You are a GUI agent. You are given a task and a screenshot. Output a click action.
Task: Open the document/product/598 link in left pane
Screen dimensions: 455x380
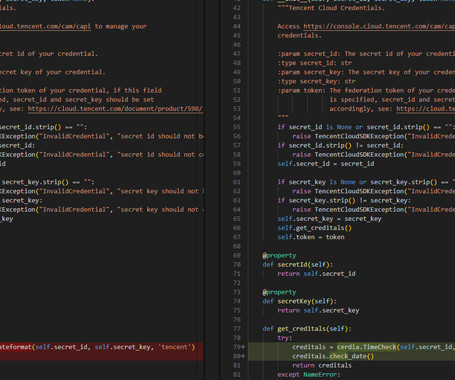pos(116,109)
